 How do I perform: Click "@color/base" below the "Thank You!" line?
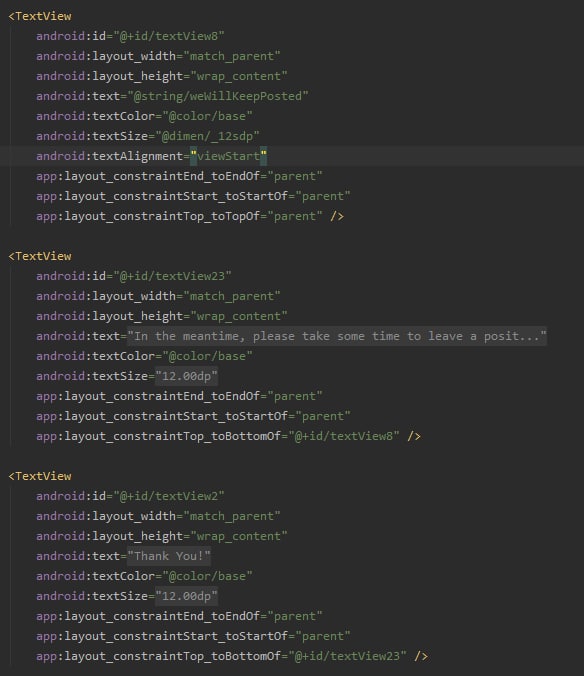click(207, 576)
